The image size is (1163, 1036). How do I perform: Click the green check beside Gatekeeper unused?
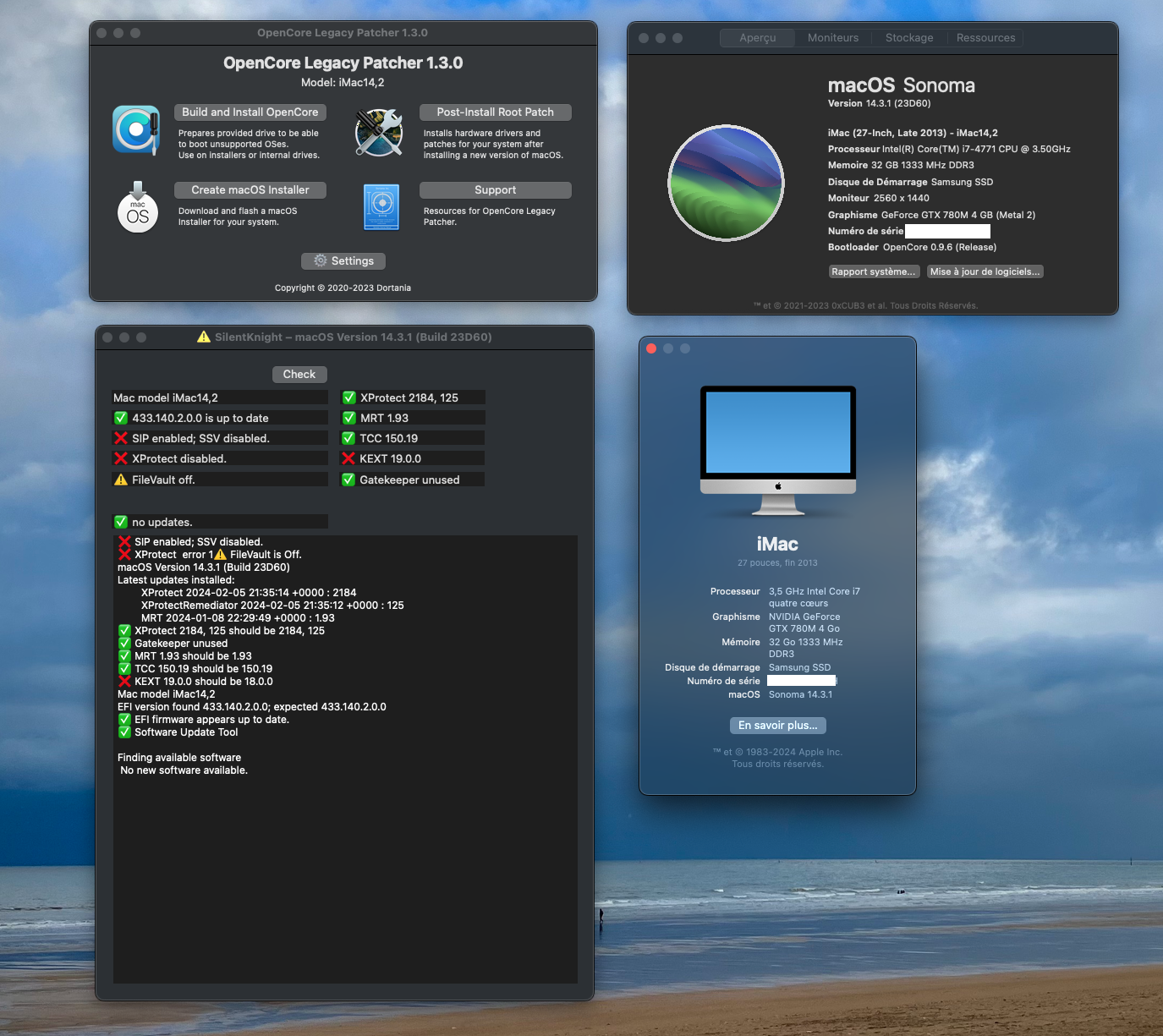[x=348, y=480]
